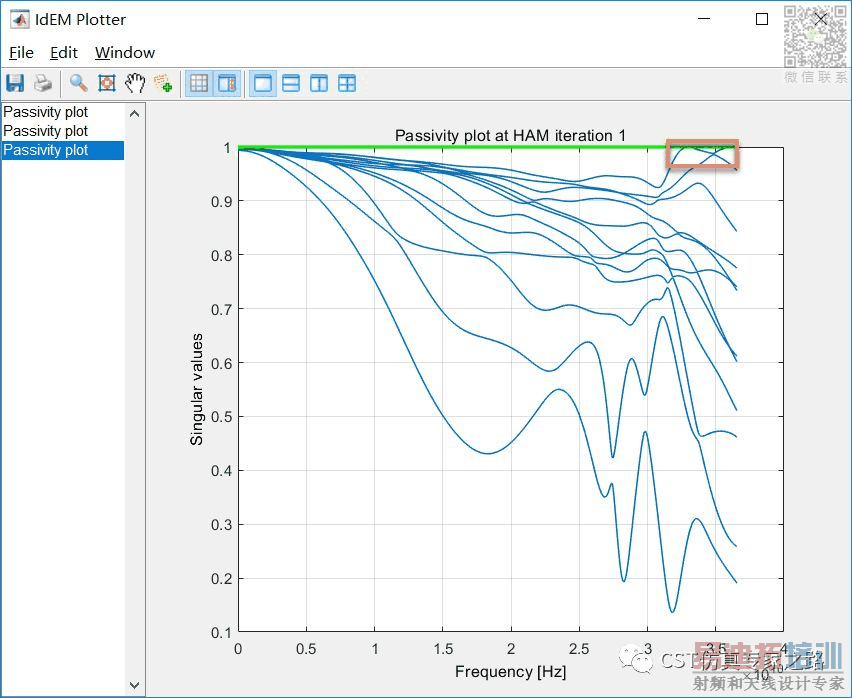This screenshot has height=698, width=852.
Task: Select the Pan hand tool
Action: click(135, 84)
